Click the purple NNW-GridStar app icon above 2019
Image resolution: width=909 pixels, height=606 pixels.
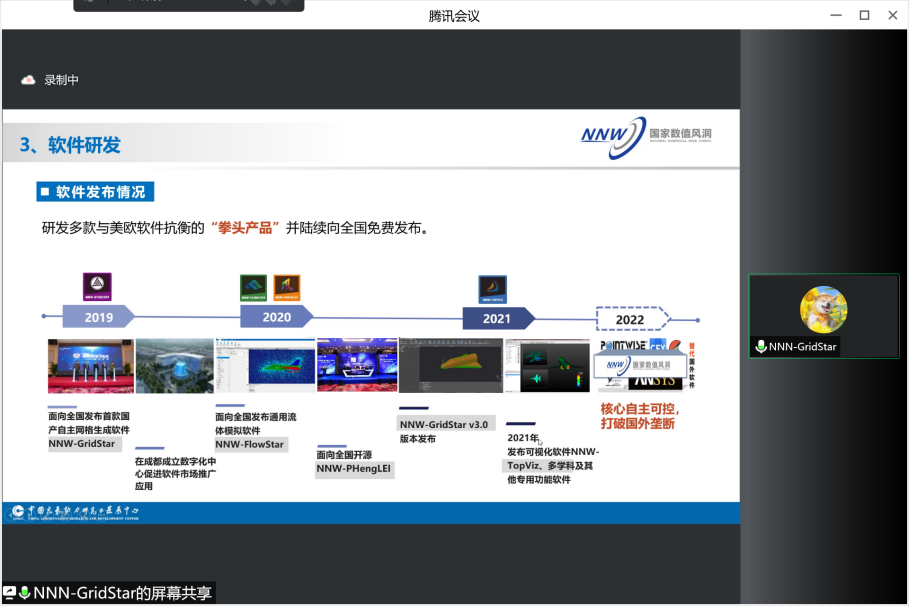coord(97,287)
